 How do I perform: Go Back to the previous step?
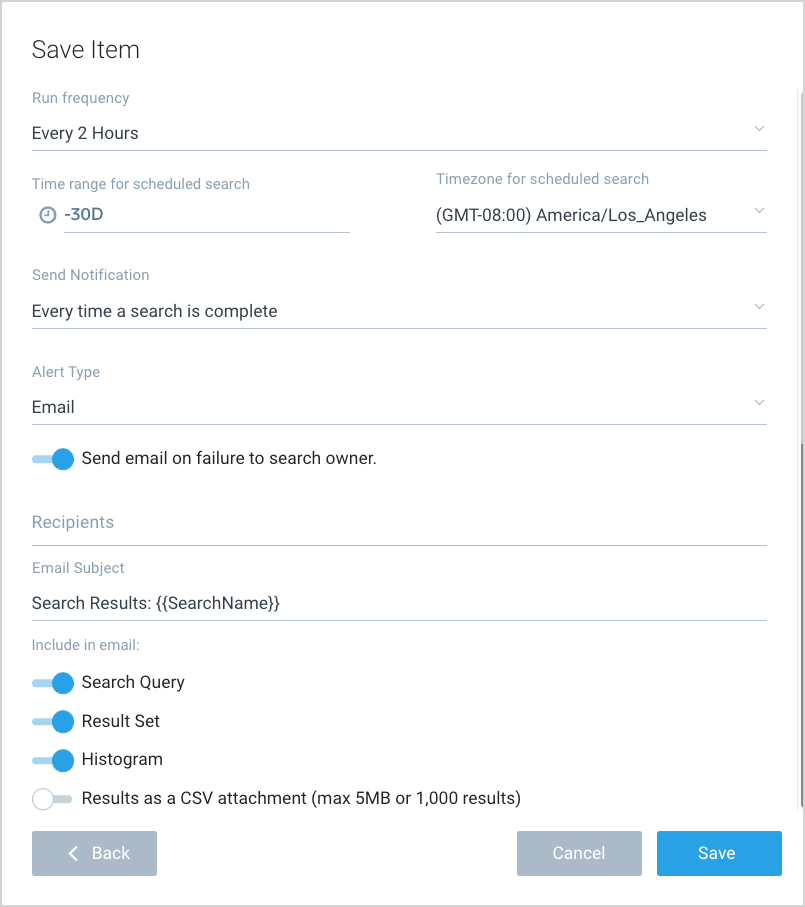(x=95, y=853)
